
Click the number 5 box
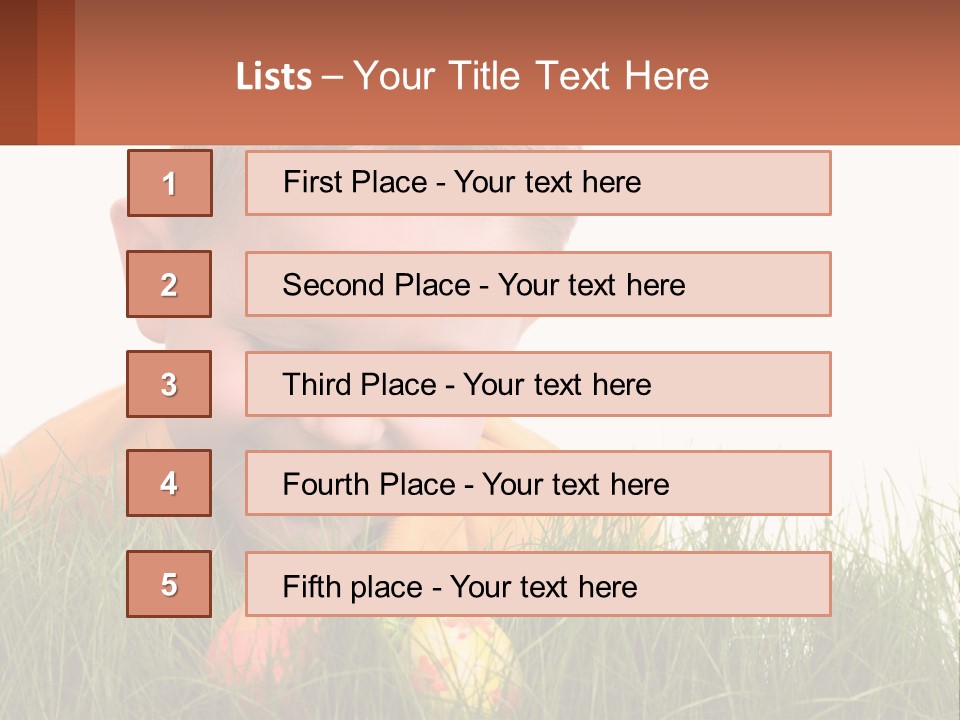(169, 584)
